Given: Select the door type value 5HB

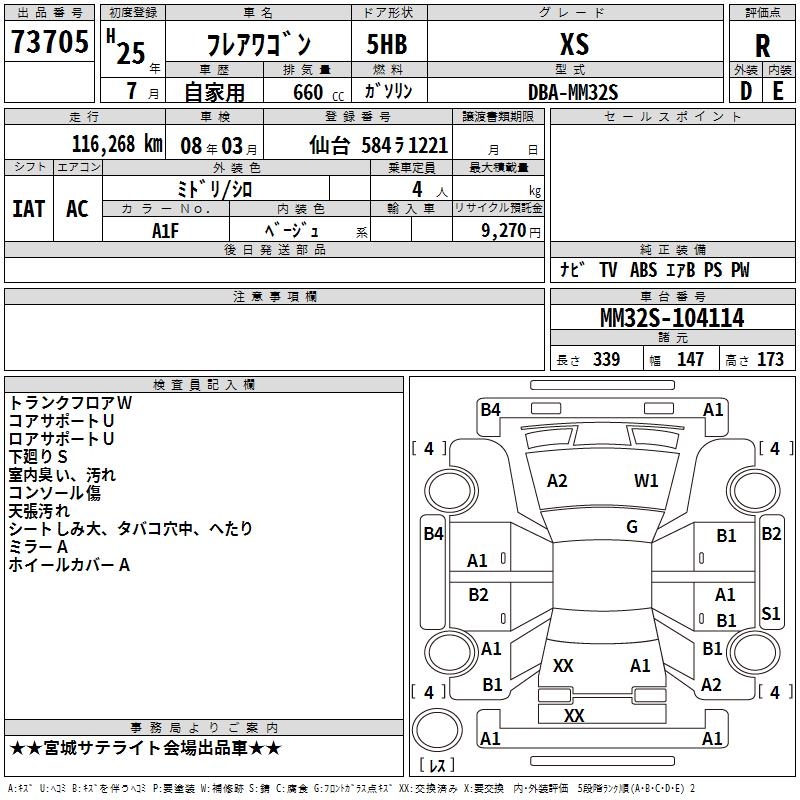Looking at the screenshot, I should pyautogui.click(x=387, y=44).
